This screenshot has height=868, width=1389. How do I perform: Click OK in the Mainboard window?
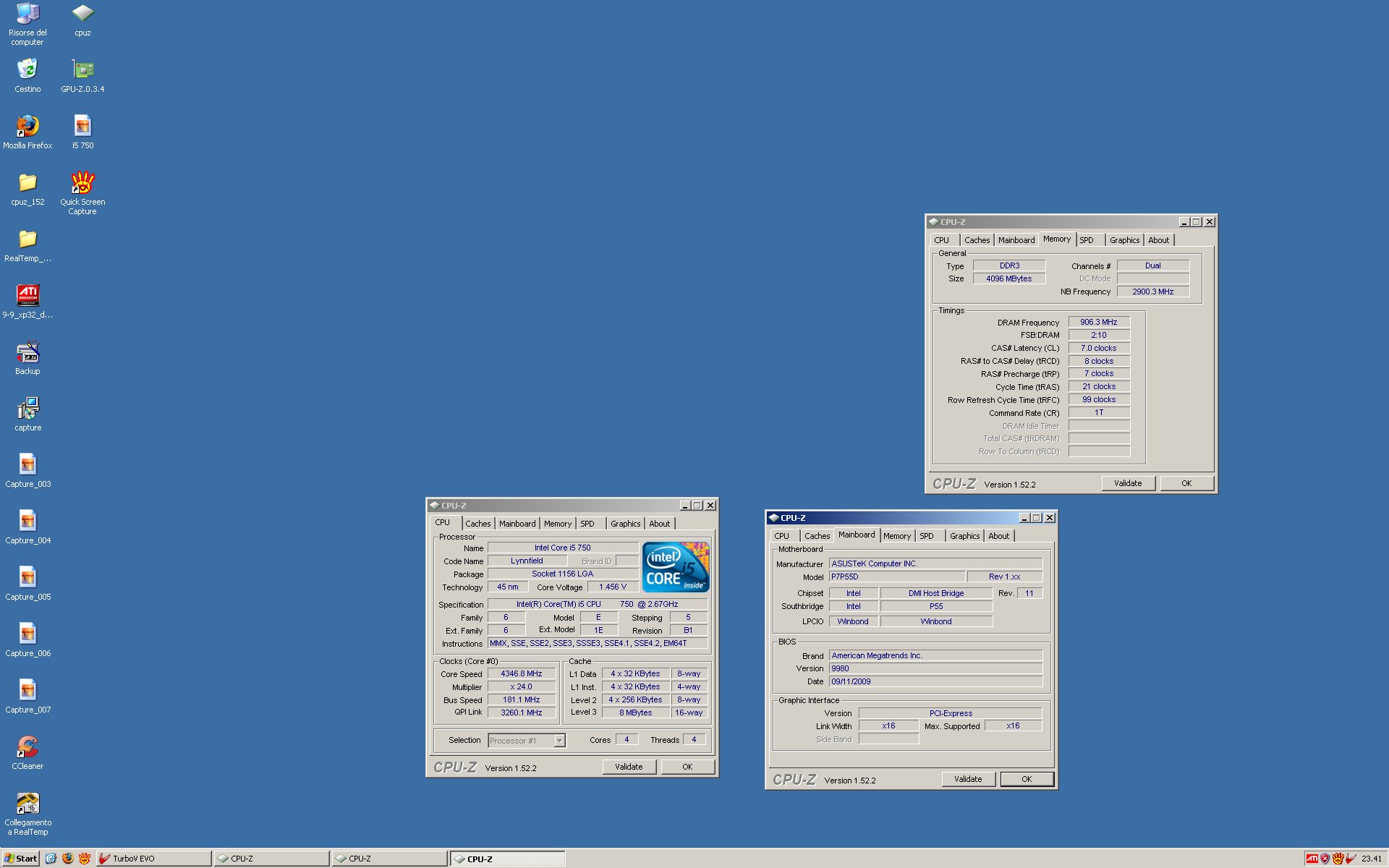coord(1027,779)
